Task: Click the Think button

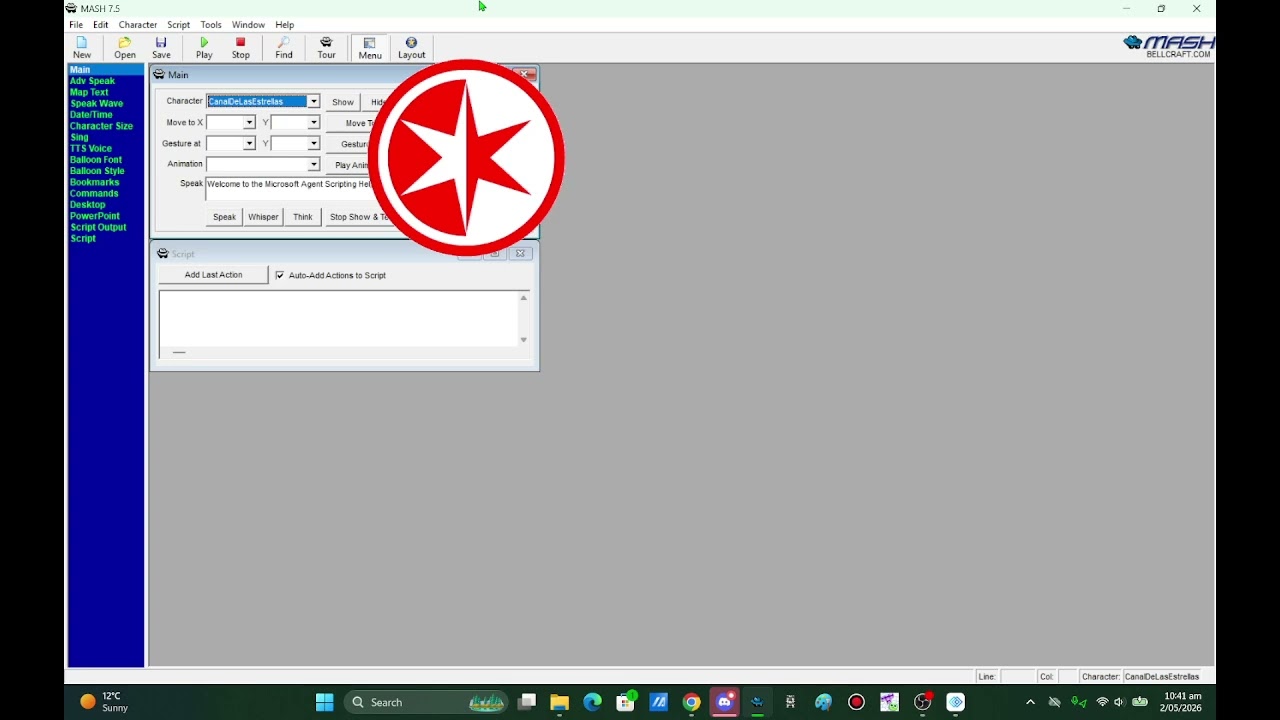Action: pos(303,217)
